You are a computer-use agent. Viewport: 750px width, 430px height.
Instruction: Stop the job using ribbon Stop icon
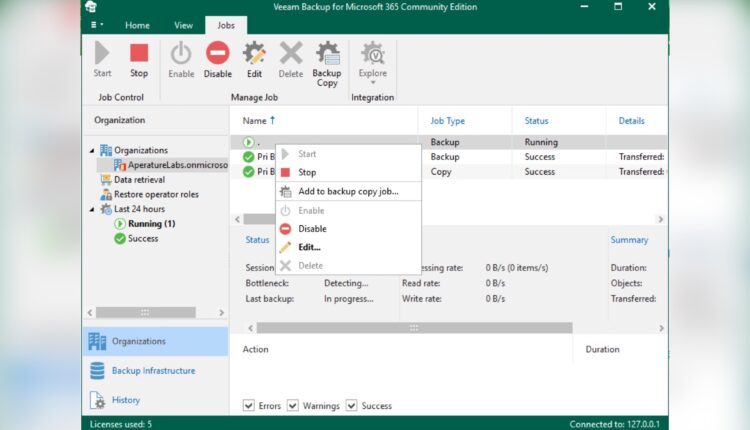point(139,53)
